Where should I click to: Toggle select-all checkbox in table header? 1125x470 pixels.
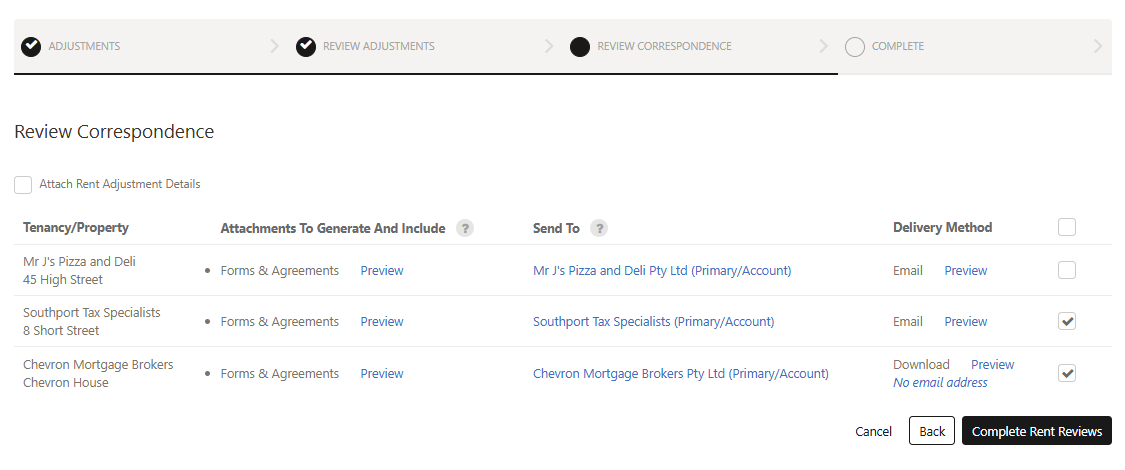pos(1067,227)
